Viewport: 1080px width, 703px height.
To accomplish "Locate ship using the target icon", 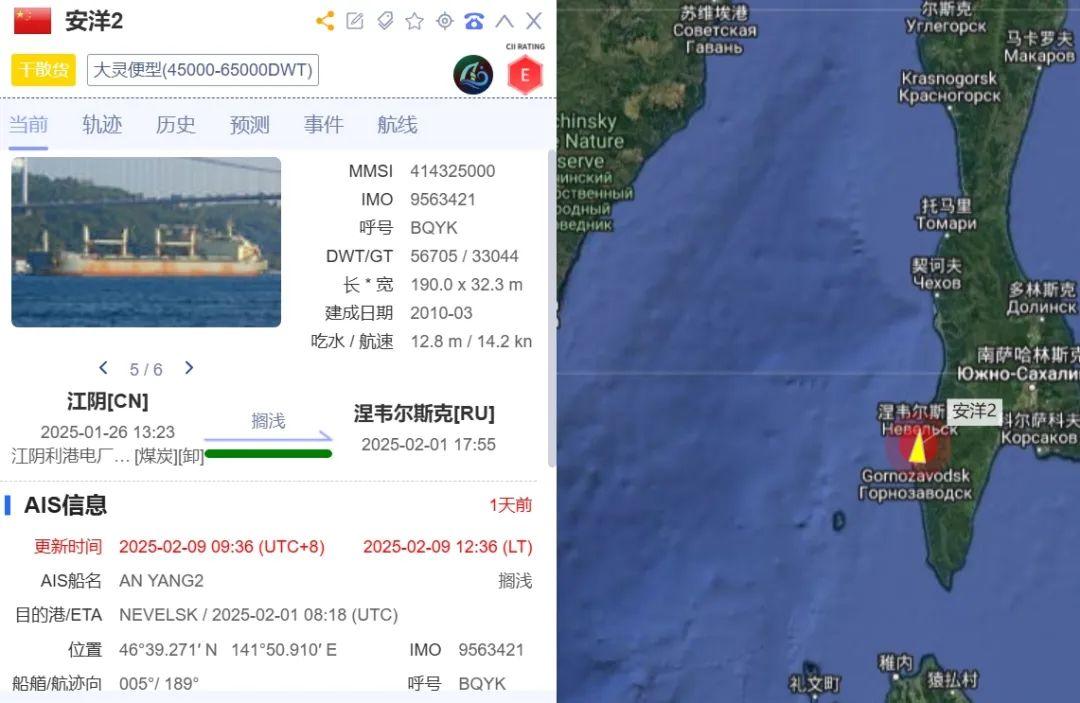I will tap(445, 21).
